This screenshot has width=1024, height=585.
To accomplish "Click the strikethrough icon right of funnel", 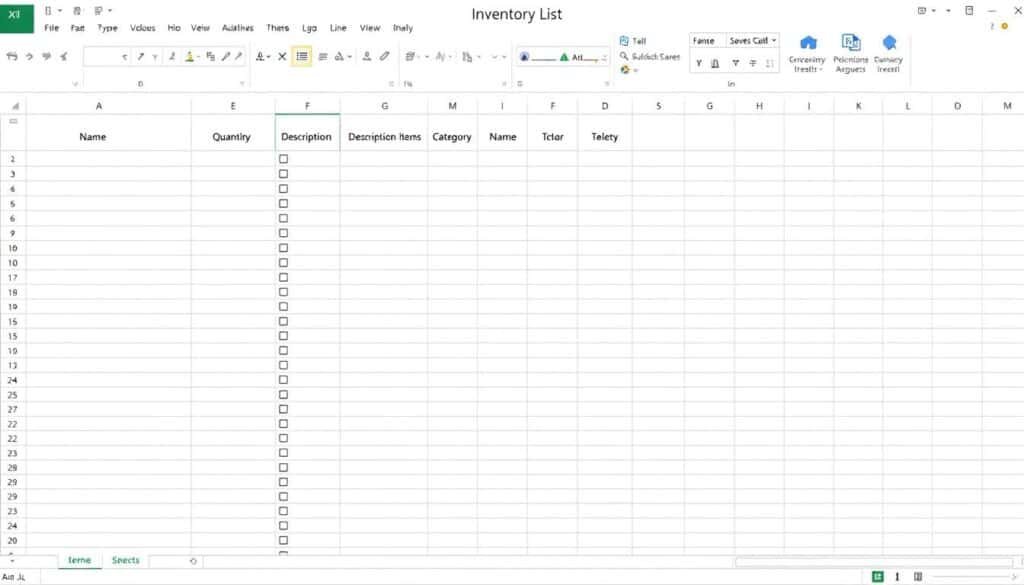I will click(x=753, y=63).
